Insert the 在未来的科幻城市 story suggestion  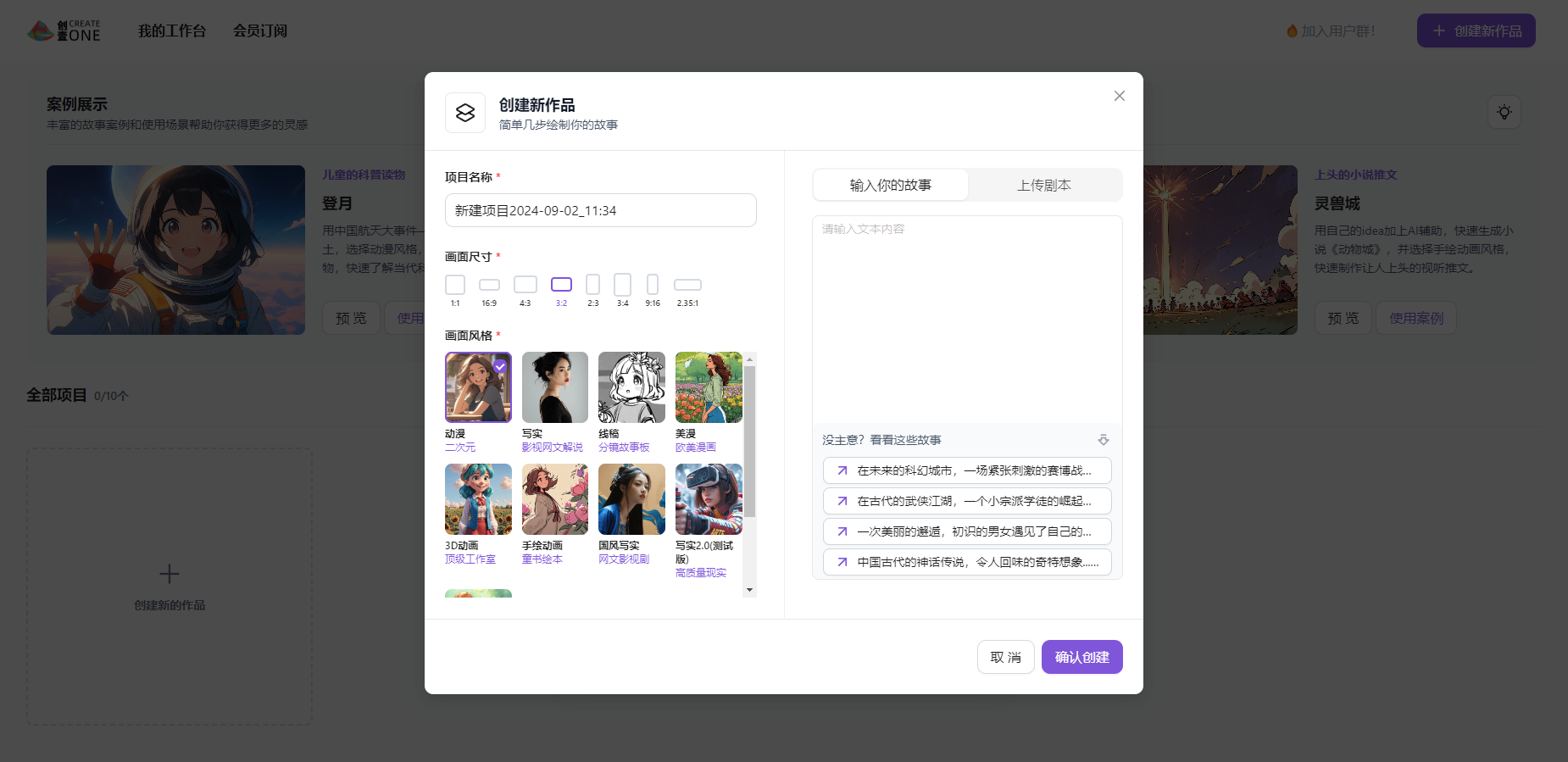click(x=967, y=470)
